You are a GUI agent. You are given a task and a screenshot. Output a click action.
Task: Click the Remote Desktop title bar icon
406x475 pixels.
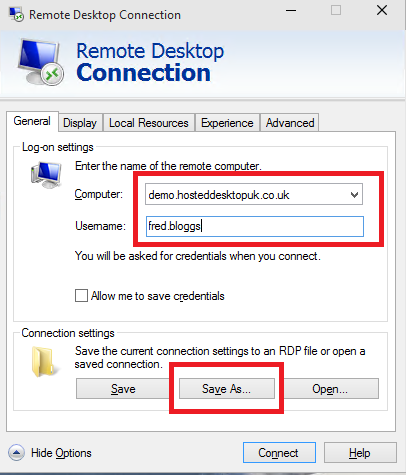tap(16, 15)
